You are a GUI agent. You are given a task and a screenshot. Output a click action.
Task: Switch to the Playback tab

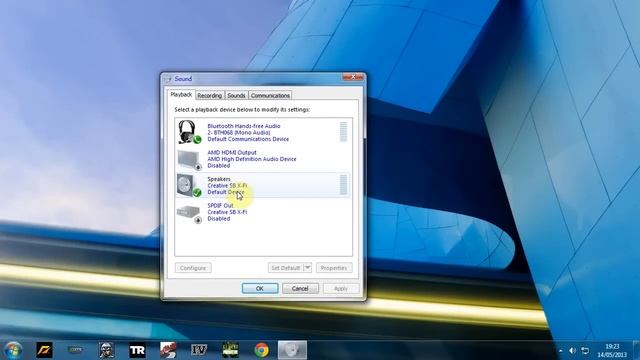coord(181,94)
